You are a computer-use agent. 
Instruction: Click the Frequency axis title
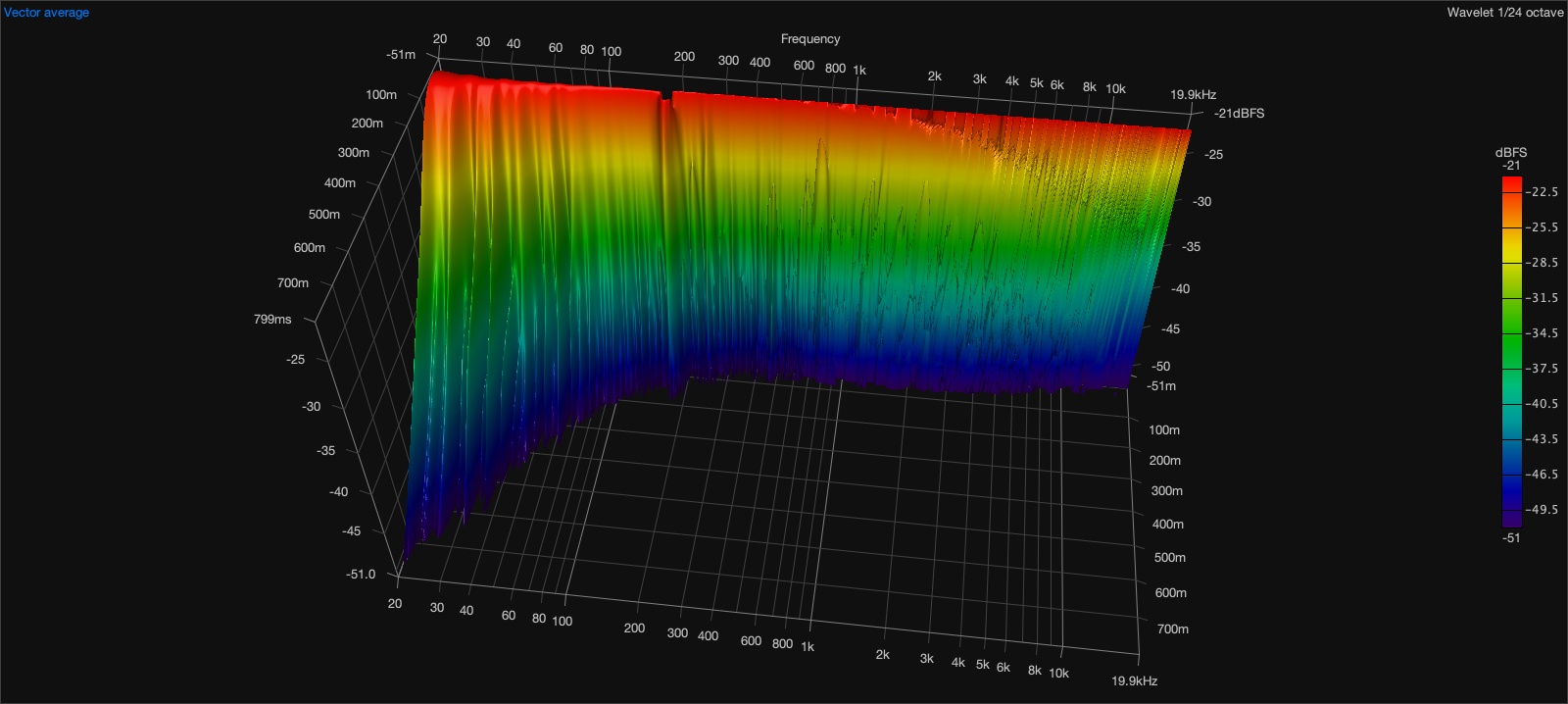point(809,39)
